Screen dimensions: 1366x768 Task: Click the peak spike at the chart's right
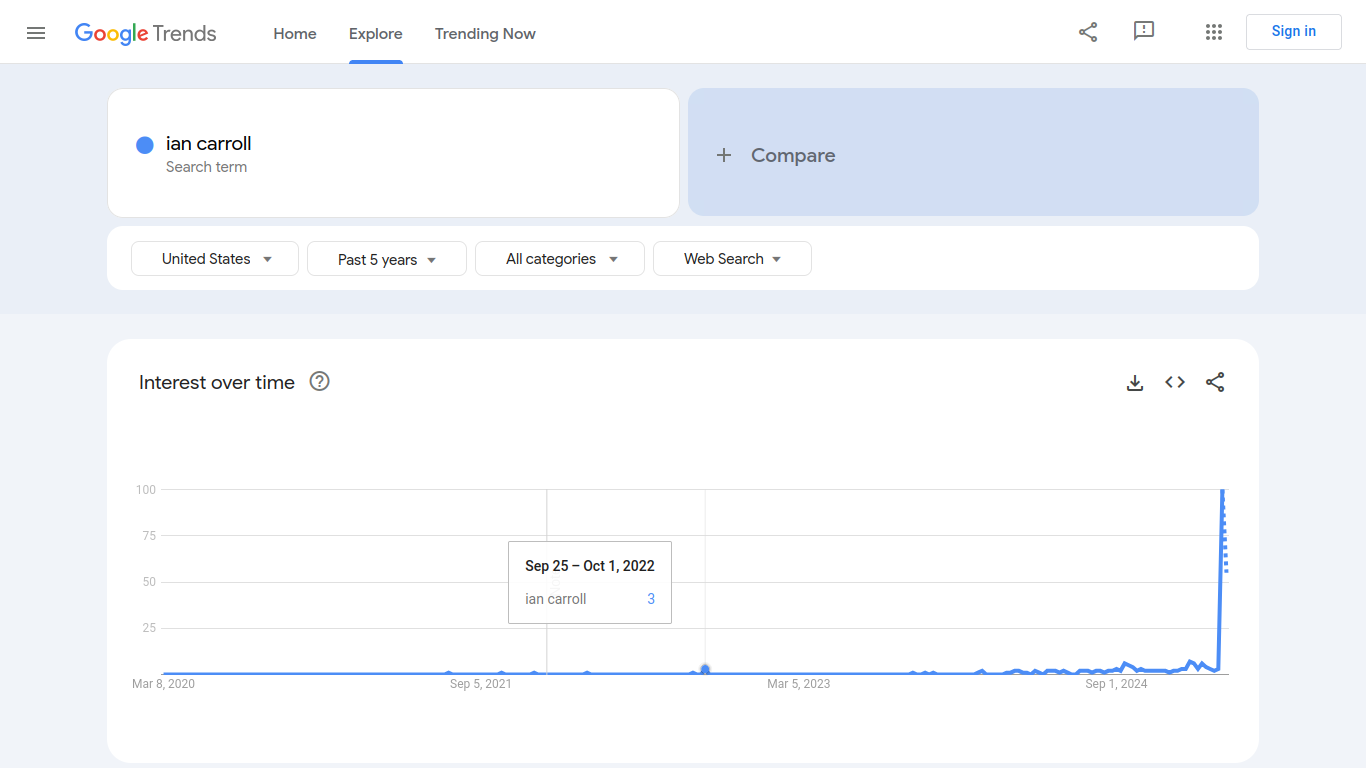1222,492
